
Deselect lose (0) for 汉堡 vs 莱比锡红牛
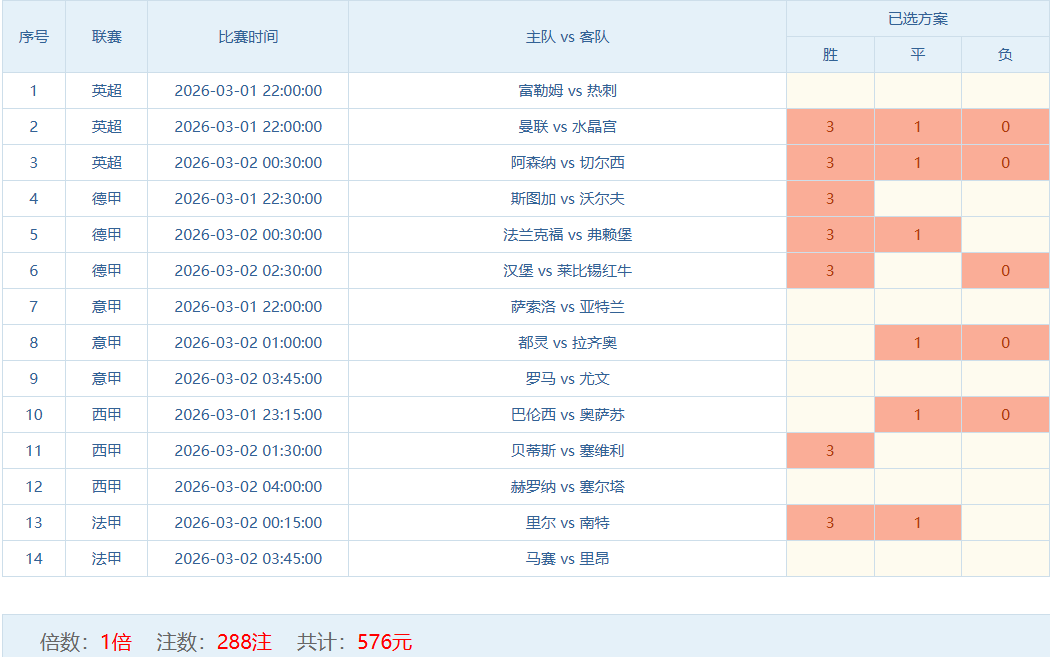tap(1005, 271)
